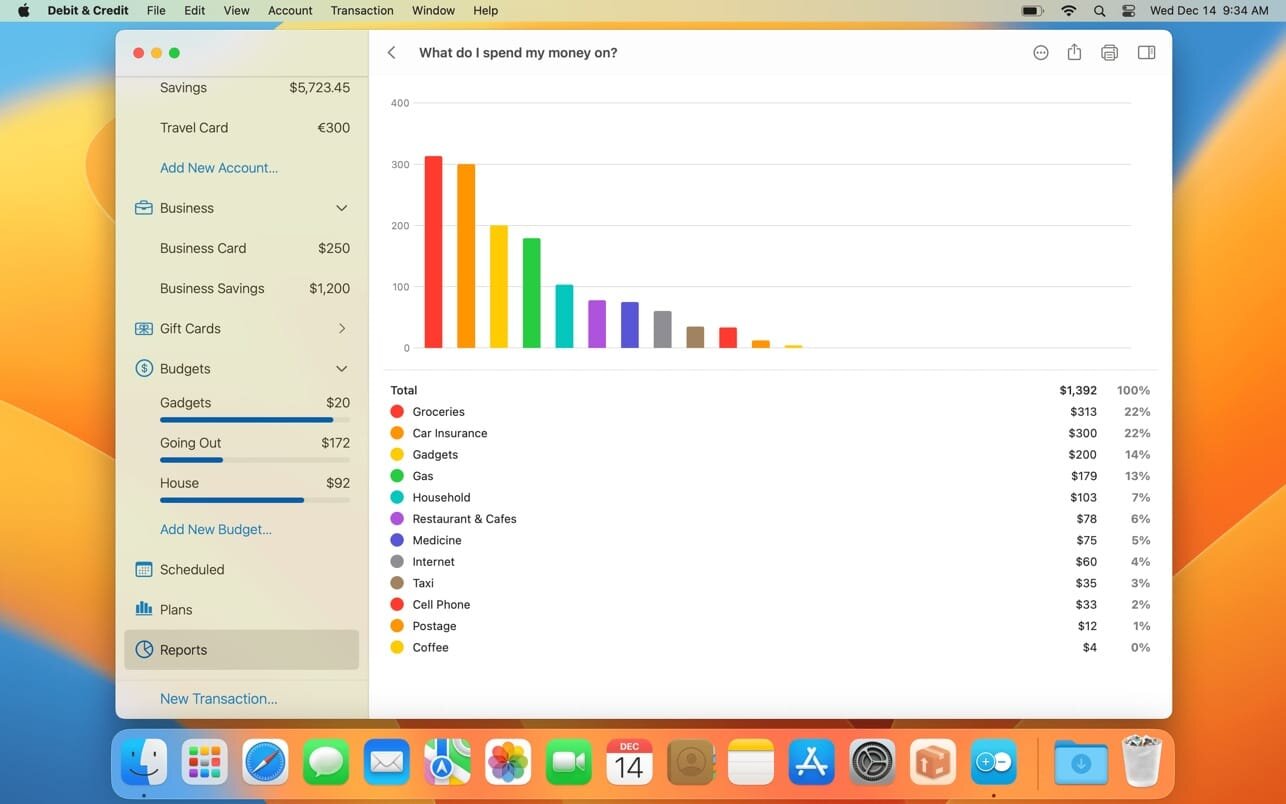Open the Transaction menu
This screenshot has width=1286, height=804.
[361, 11]
